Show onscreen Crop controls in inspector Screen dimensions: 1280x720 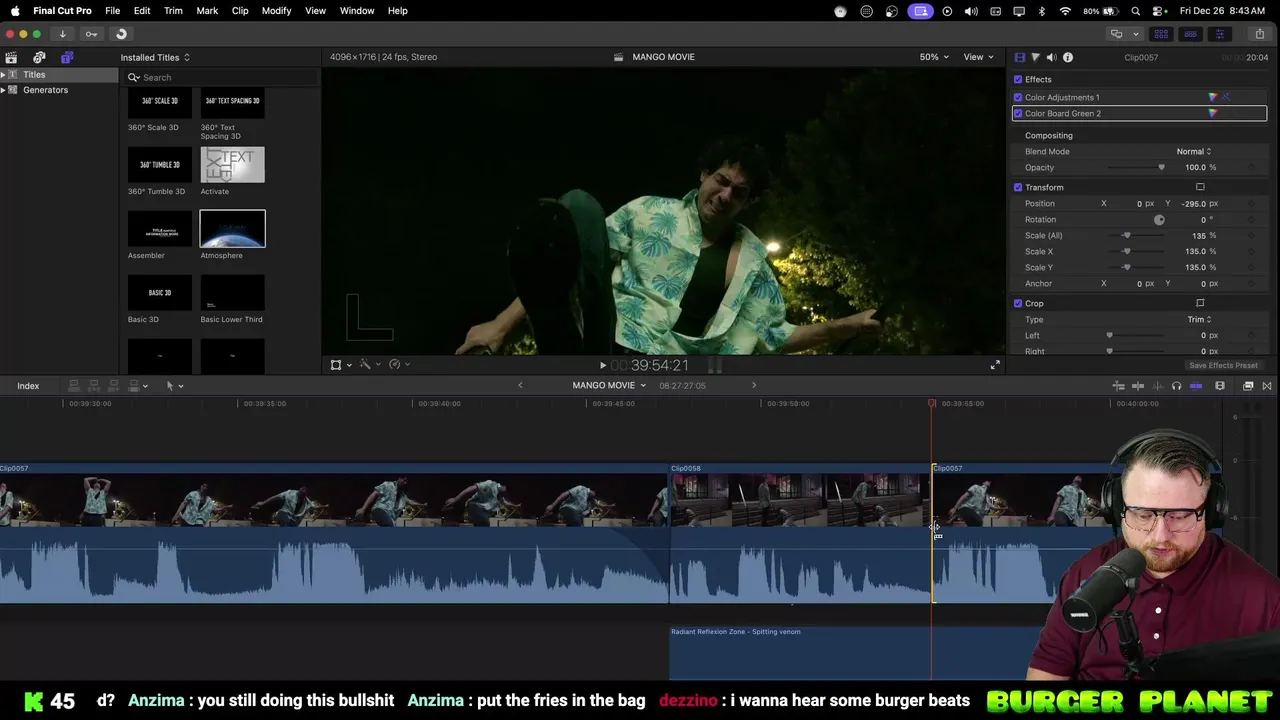coord(1200,303)
